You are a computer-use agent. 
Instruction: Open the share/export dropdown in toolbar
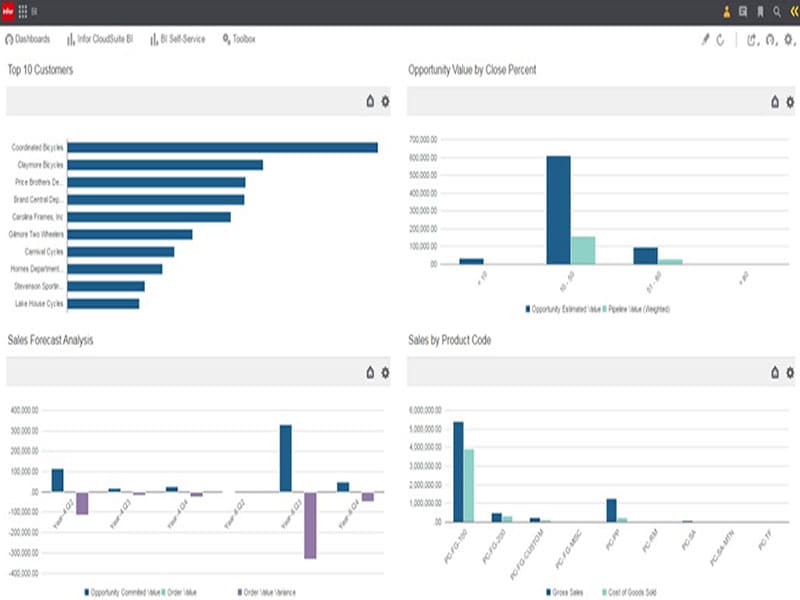752,40
